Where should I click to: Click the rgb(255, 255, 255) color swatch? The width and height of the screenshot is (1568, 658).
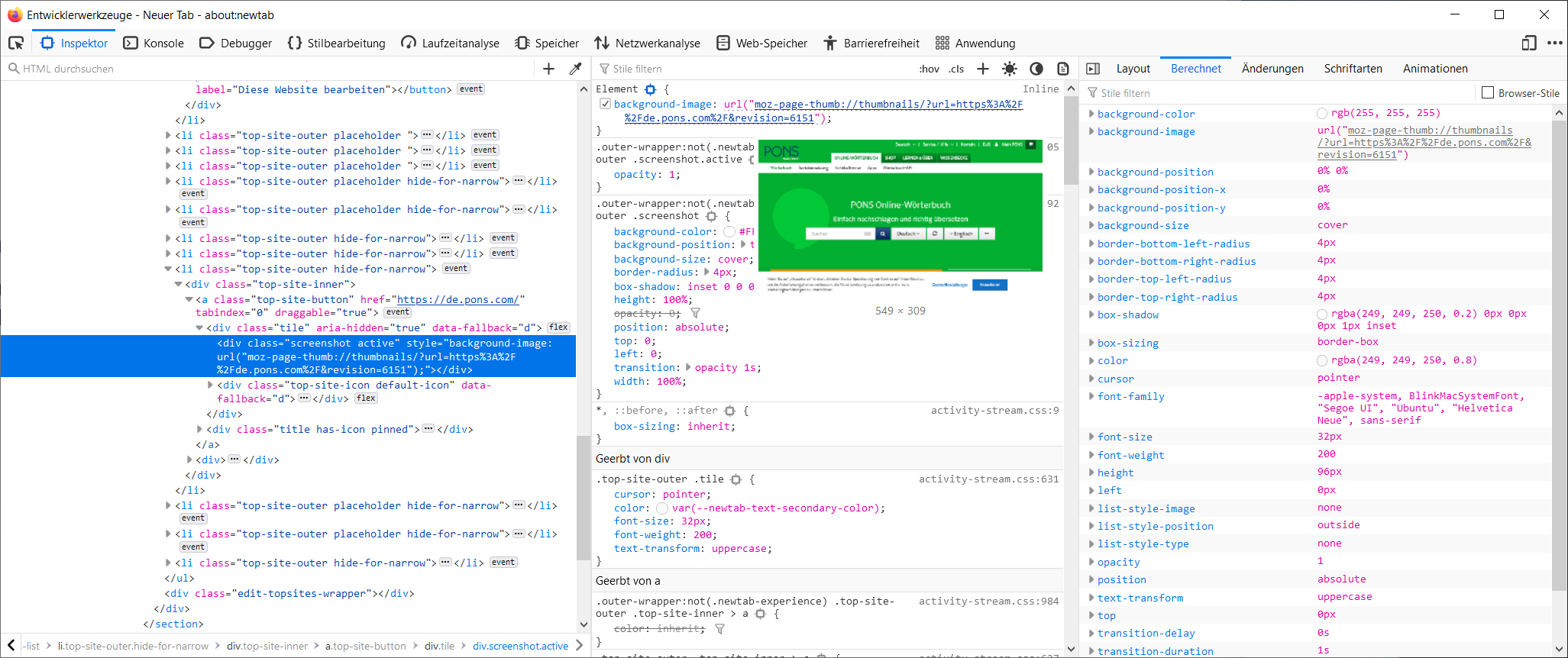pyautogui.click(x=1322, y=114)
